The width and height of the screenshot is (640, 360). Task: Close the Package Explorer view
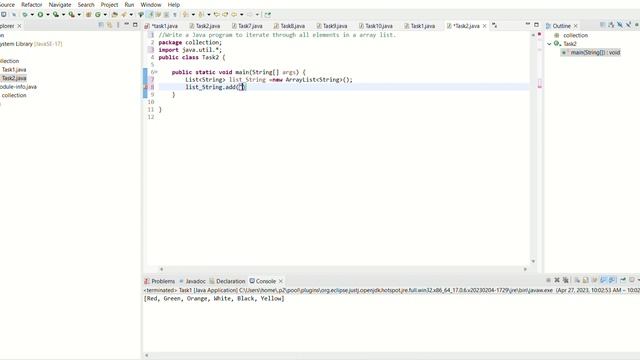[19, 26]
